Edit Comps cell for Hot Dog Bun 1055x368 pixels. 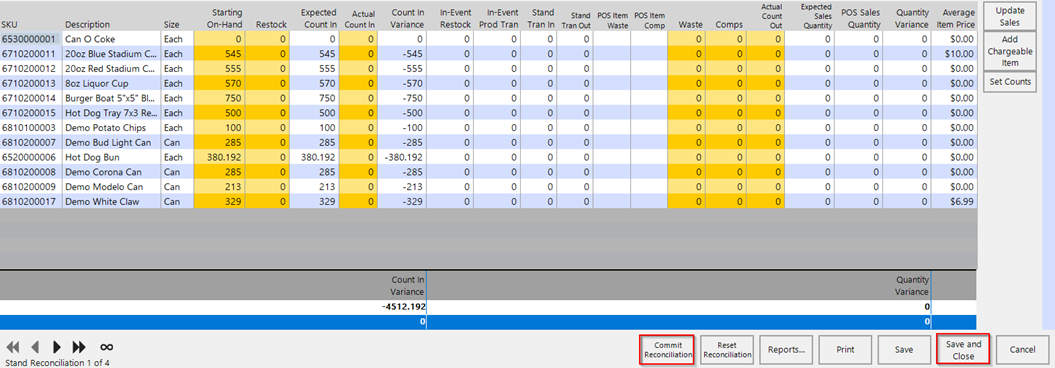pos(725,157)
